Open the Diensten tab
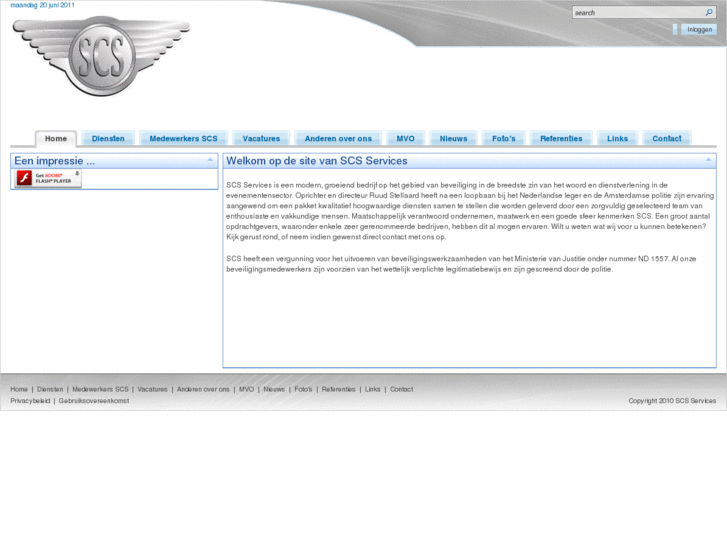727x545 pixels. point(108,138)
